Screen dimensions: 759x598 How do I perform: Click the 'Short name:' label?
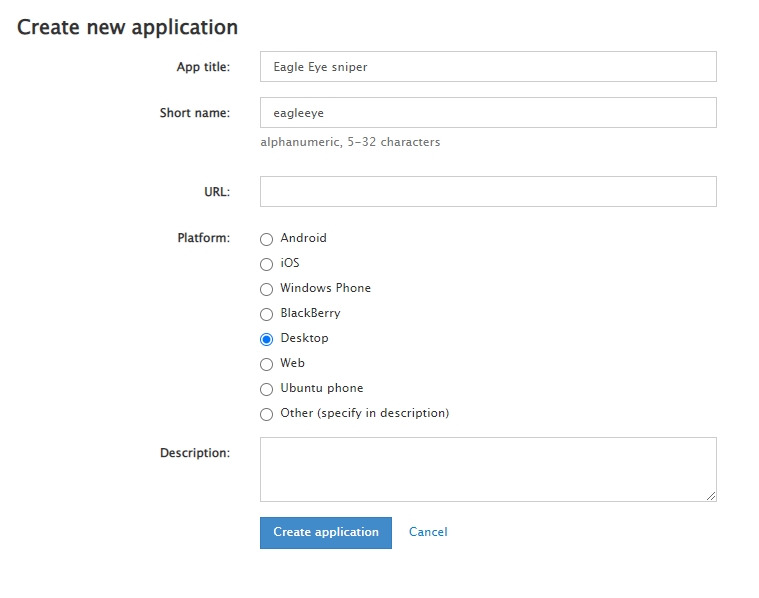coord(195,113)
